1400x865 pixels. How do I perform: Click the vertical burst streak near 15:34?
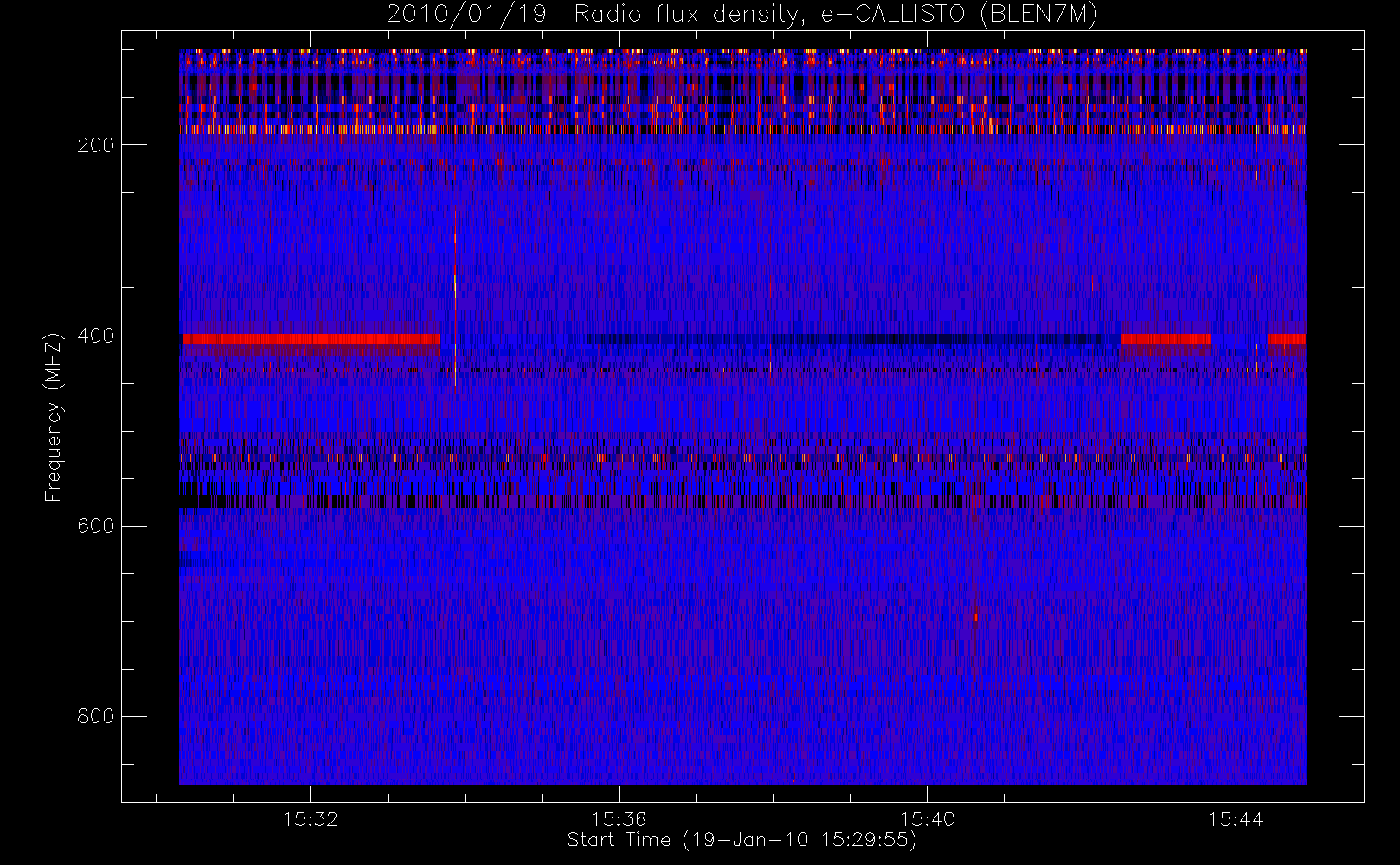click(455, 298)
